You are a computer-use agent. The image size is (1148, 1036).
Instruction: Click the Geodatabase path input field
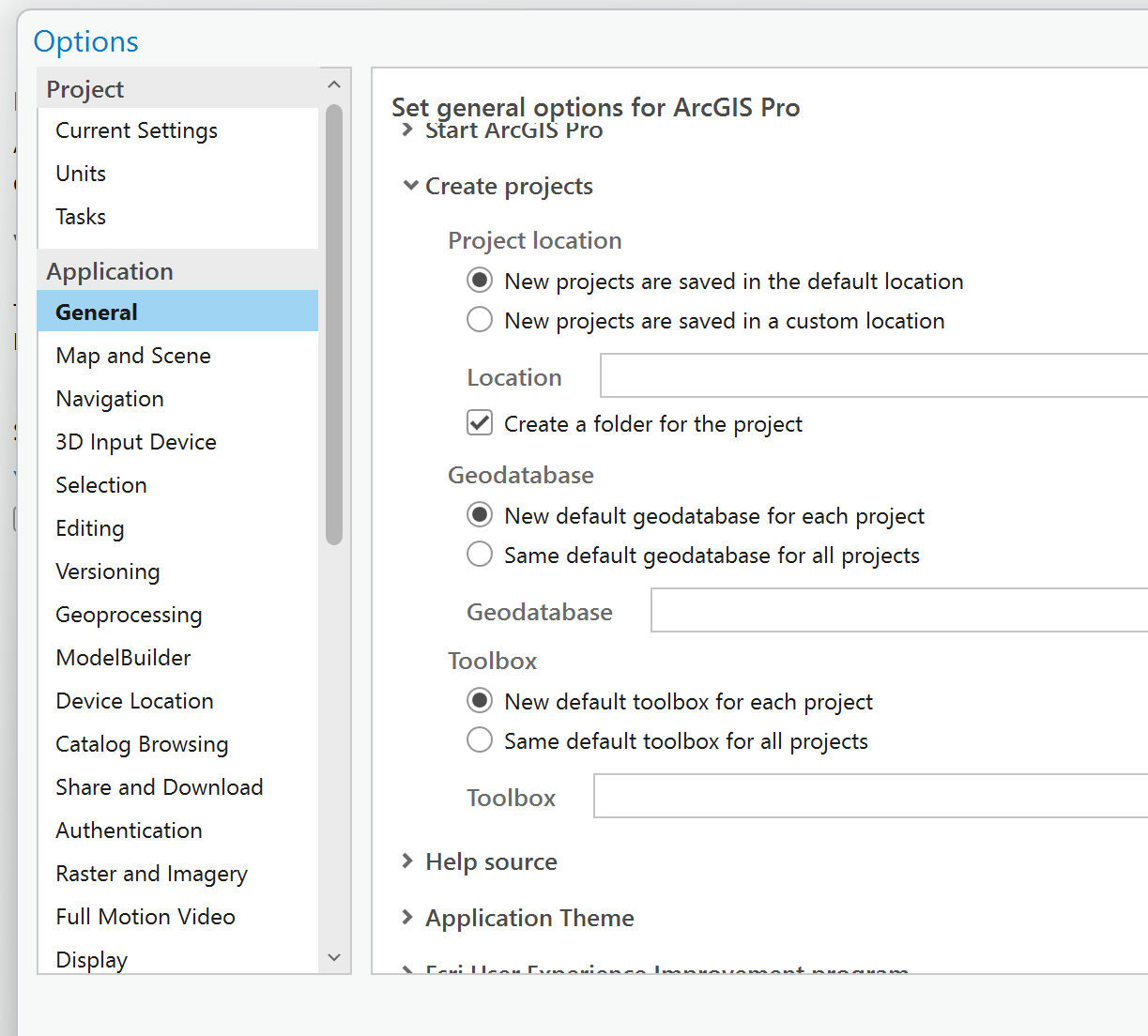click(x=898, y=611)
